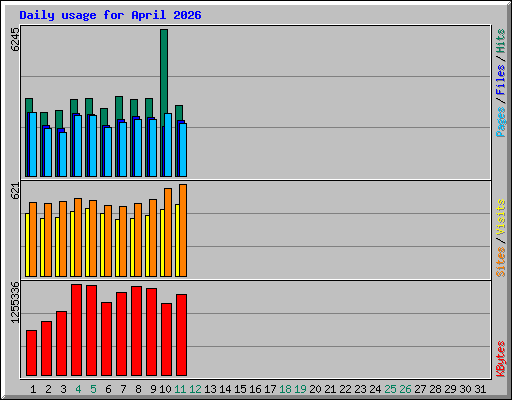This screenshot has height=400, width=512.
Task: Click the Files legend label
Action: coord(500,80)
